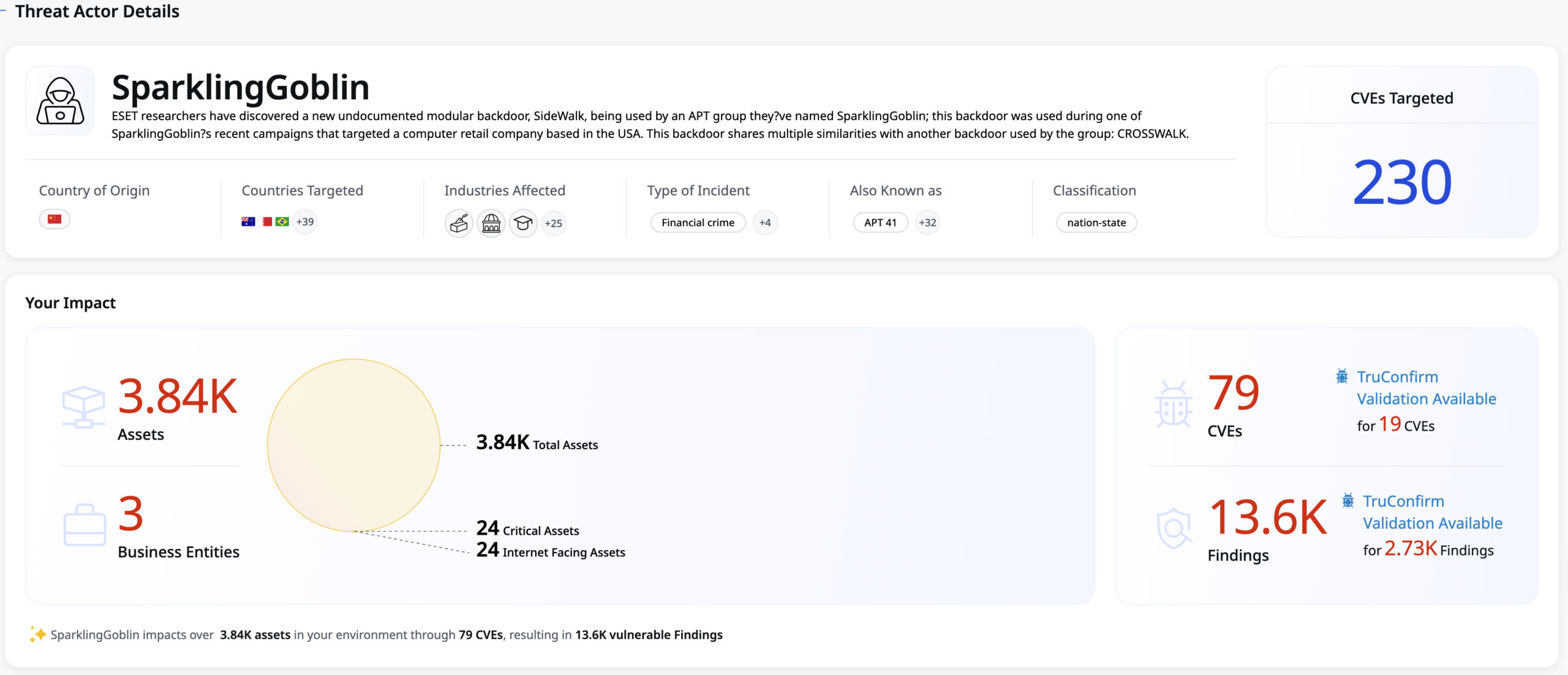Click the government building industry icon
The image size is (1568, 675).
491,224
